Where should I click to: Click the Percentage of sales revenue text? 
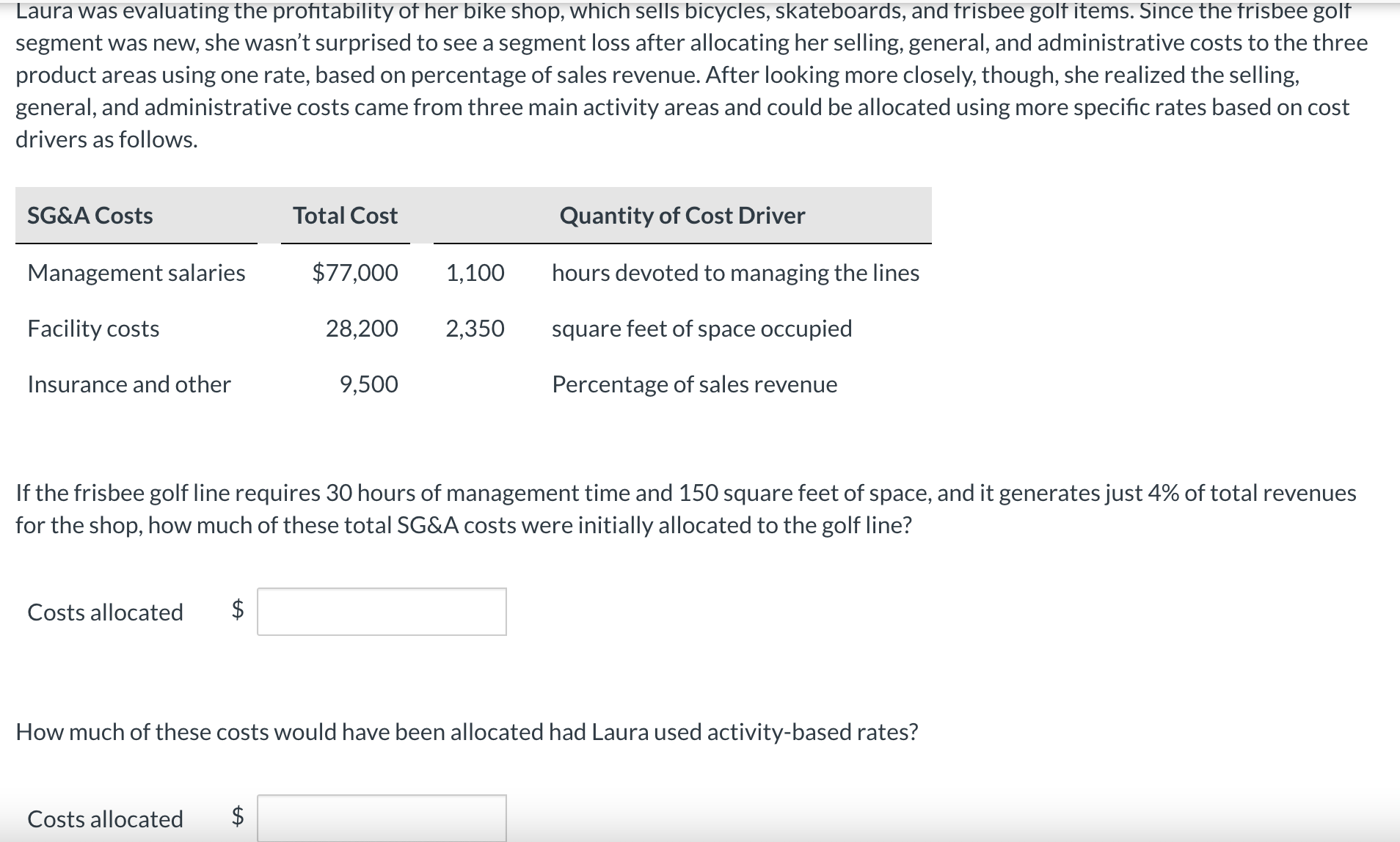click(x=693, y=384)
